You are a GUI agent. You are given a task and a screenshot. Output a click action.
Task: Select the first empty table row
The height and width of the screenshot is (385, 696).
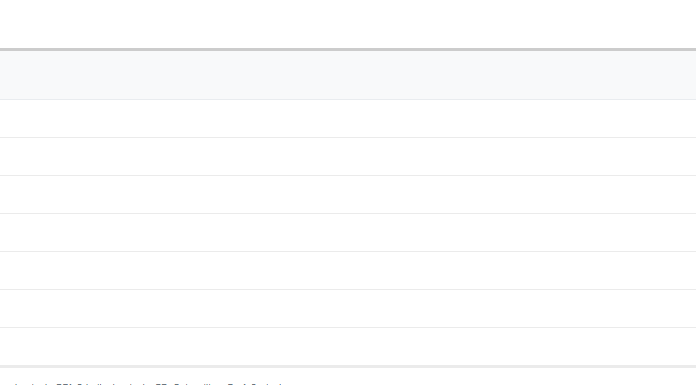[348, 119]
